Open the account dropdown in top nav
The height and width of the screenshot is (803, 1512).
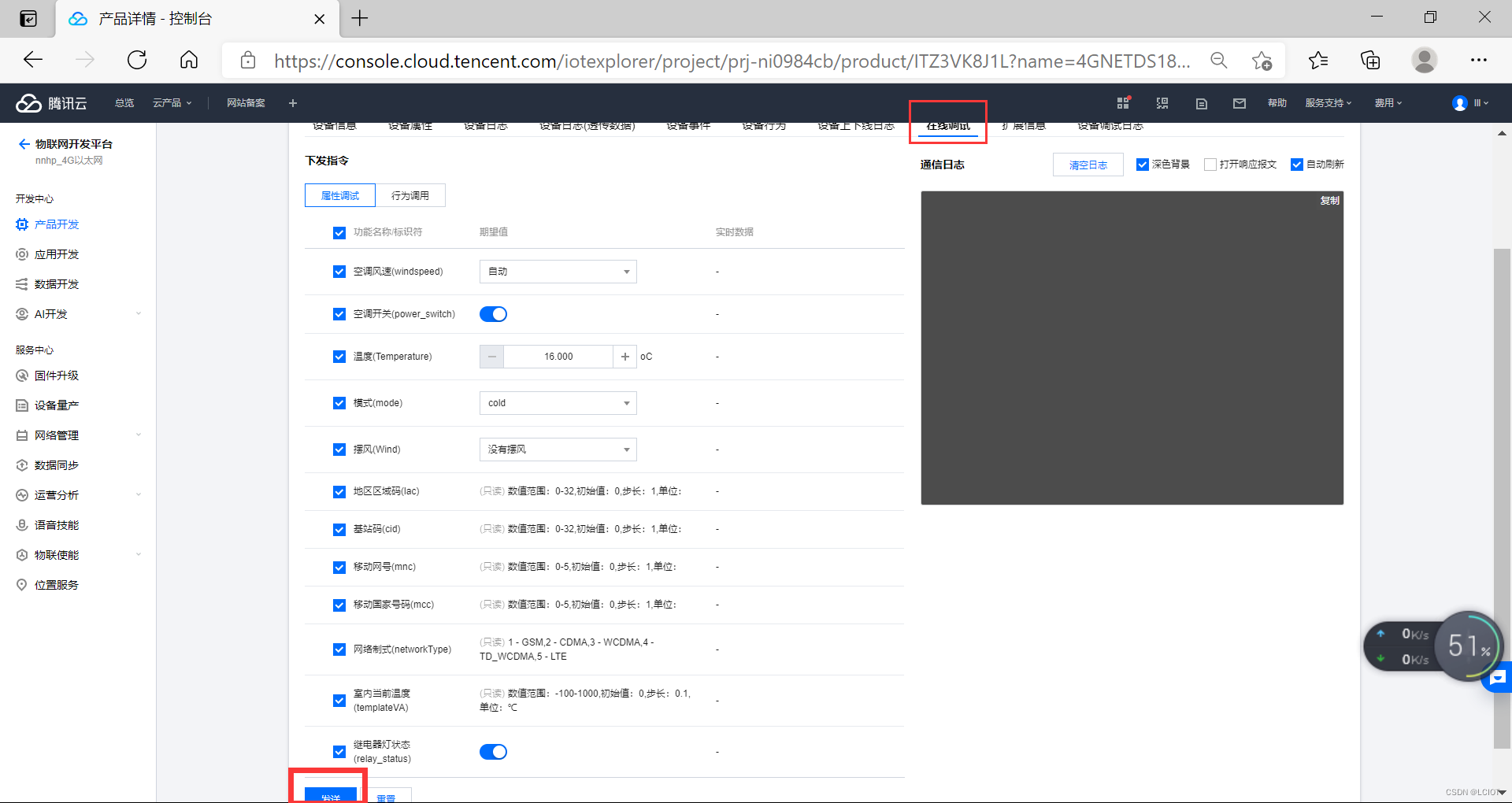tap(1469, 103)
